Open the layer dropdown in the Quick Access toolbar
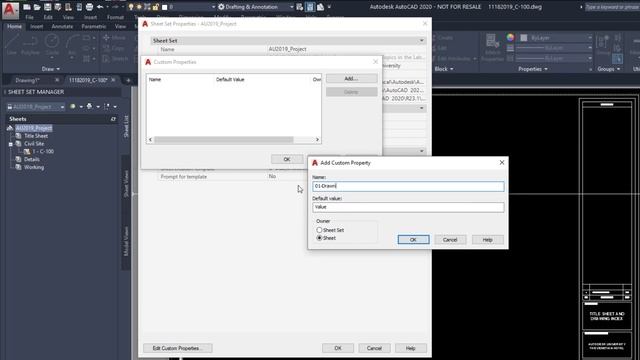The width and height of the screenshot is (640, 360). [213, 7]
